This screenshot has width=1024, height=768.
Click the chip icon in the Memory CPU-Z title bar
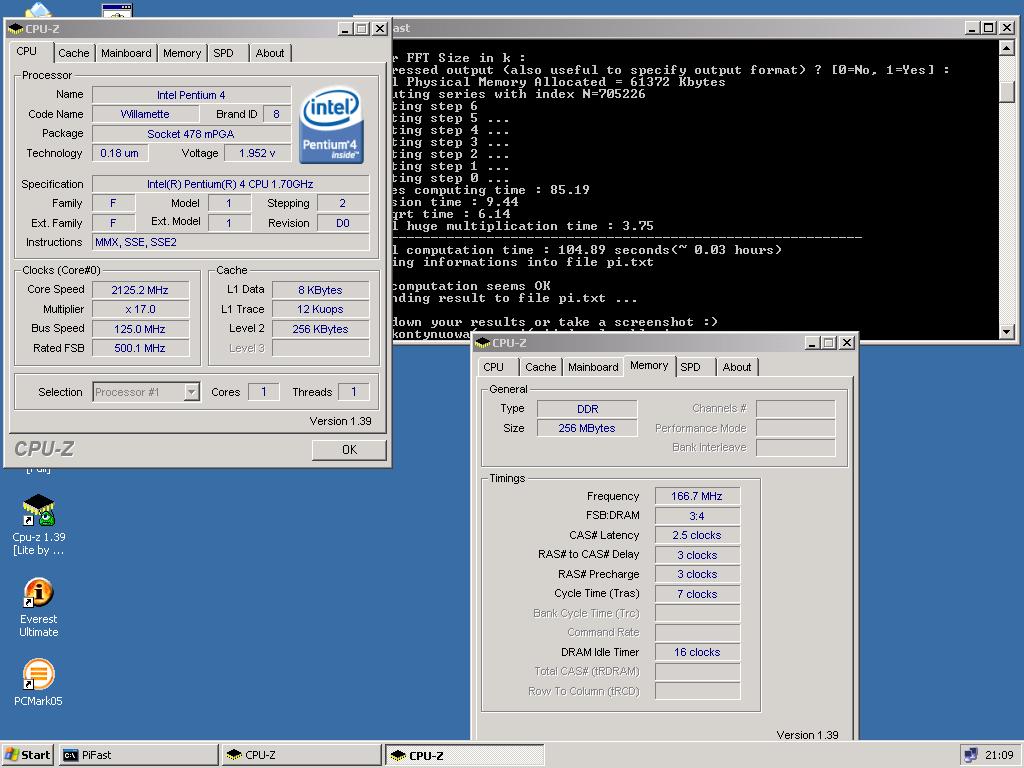(483, 343)
